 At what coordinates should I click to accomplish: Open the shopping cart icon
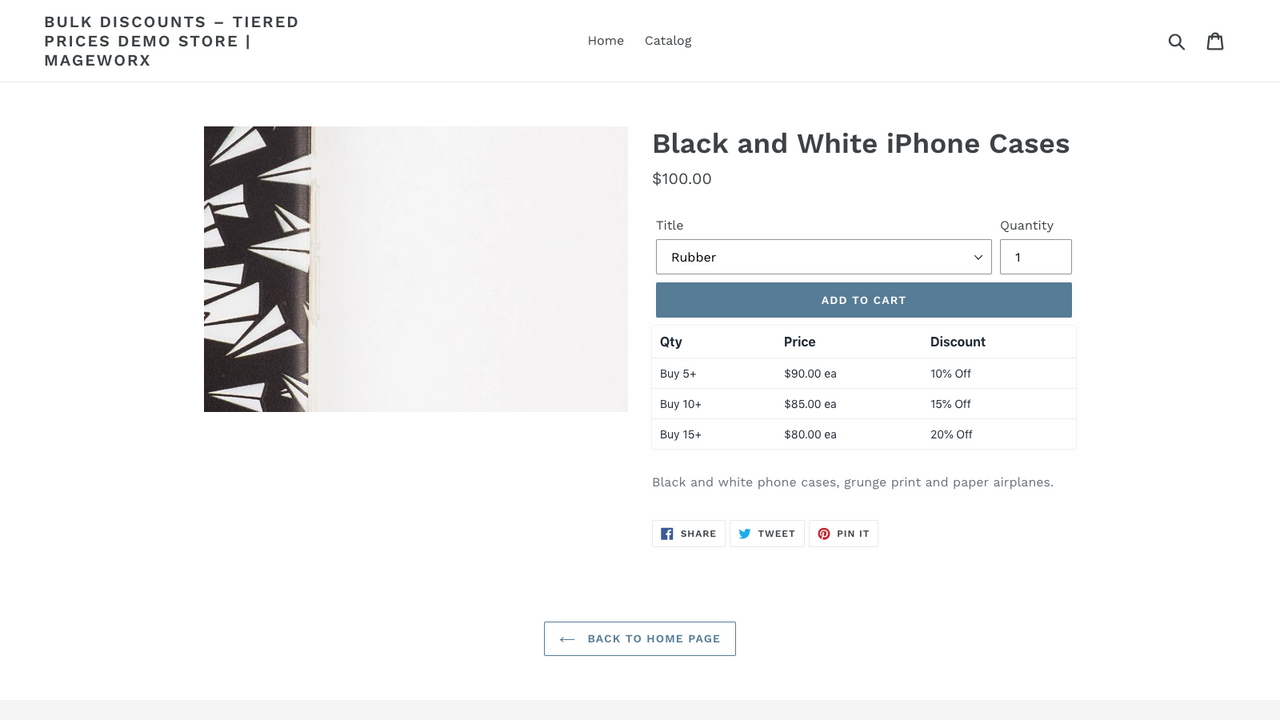[x=1215, y=41]
